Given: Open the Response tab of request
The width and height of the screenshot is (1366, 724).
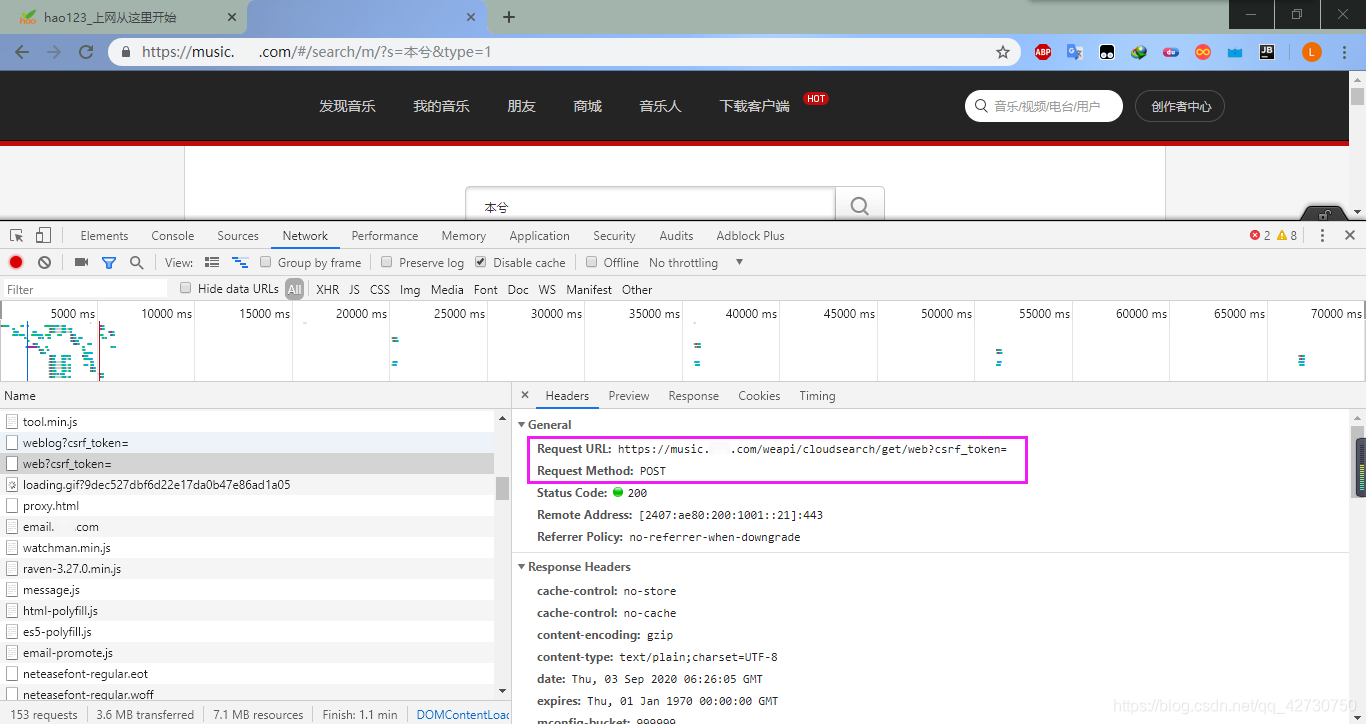Looking at the screenshot, I should 693,396.
